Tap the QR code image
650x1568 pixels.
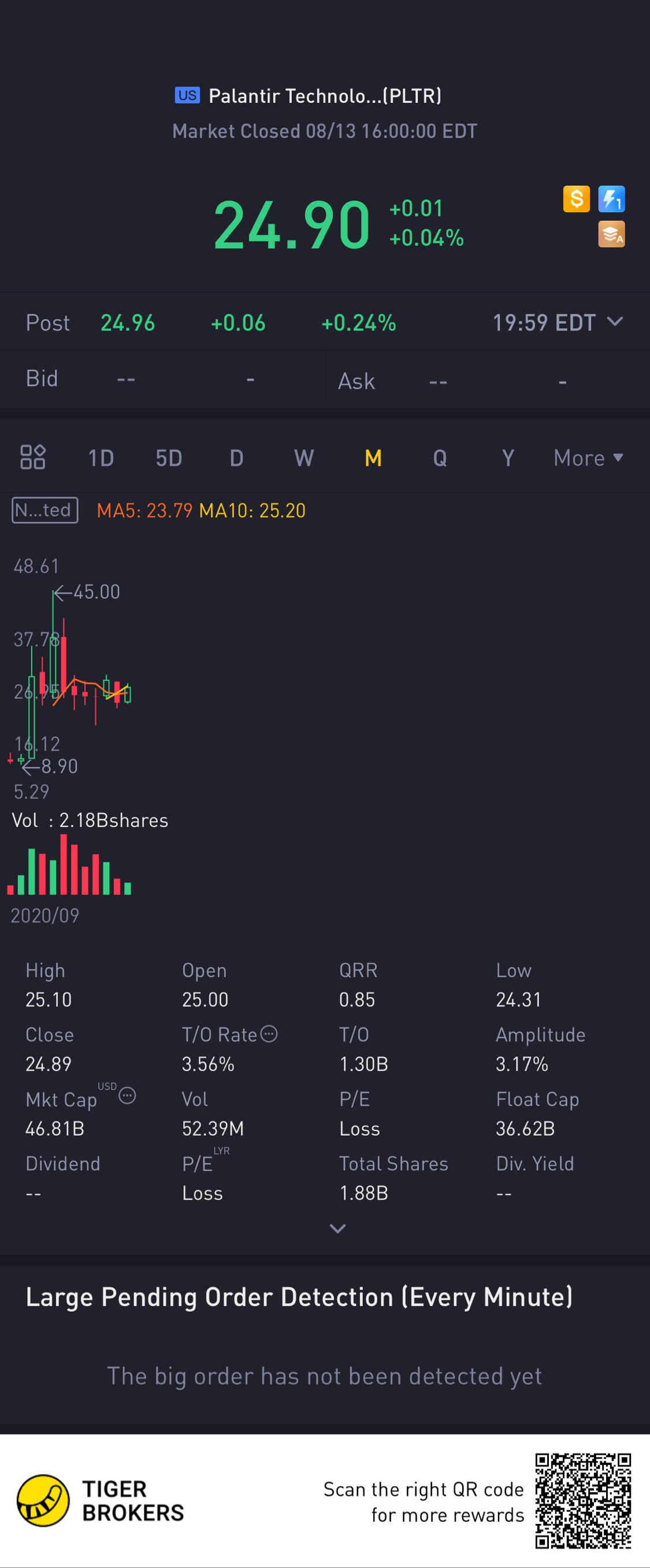583,1501
